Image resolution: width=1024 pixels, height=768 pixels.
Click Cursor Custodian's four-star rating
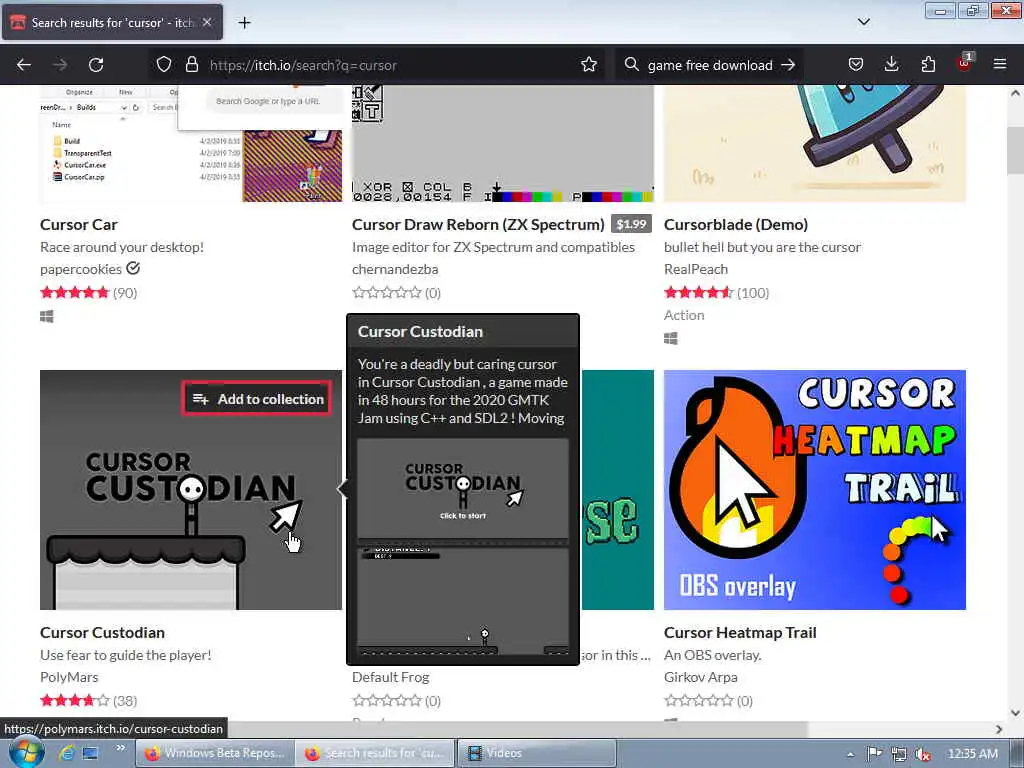point(74,701)
